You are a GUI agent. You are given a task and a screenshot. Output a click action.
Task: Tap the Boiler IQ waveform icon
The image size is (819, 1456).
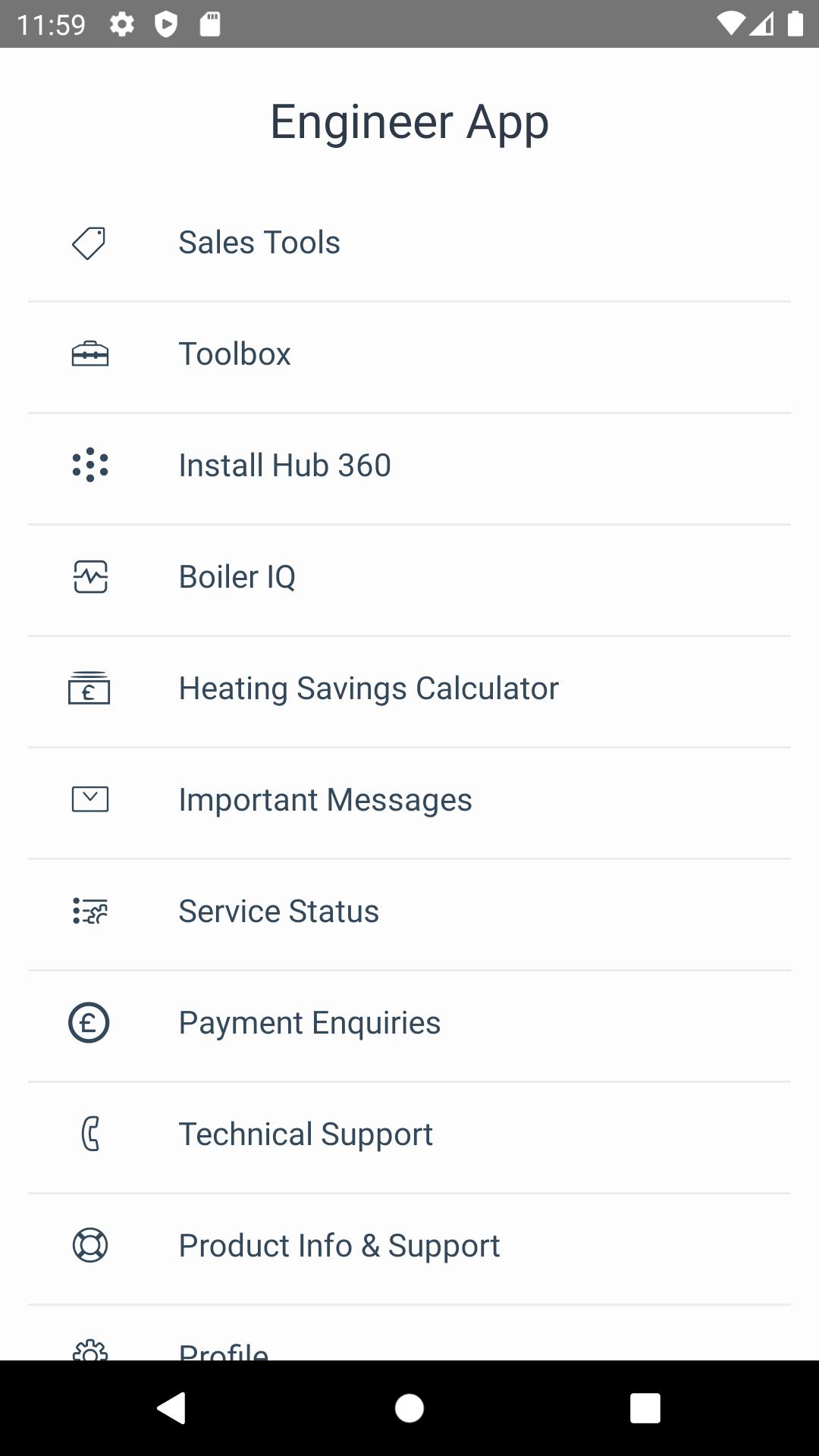(90, 576)
